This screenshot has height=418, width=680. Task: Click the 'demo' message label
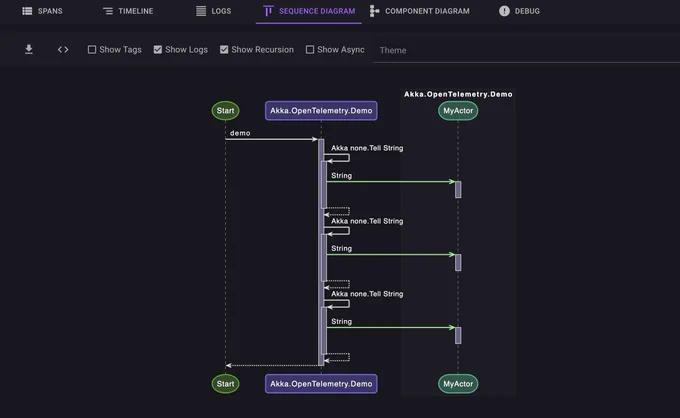[x=240, y=133]
